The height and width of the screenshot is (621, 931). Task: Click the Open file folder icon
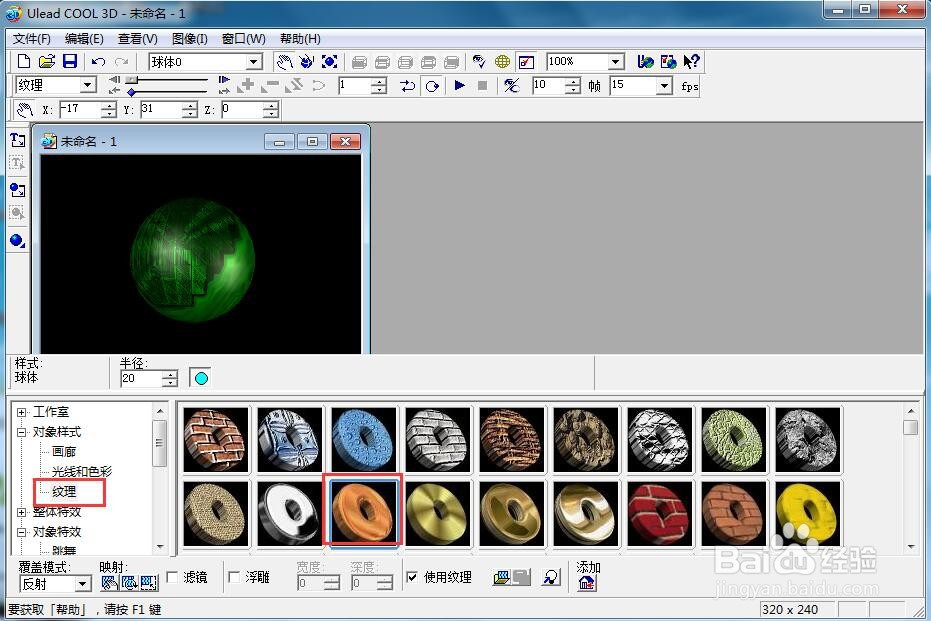click(47, 62)
